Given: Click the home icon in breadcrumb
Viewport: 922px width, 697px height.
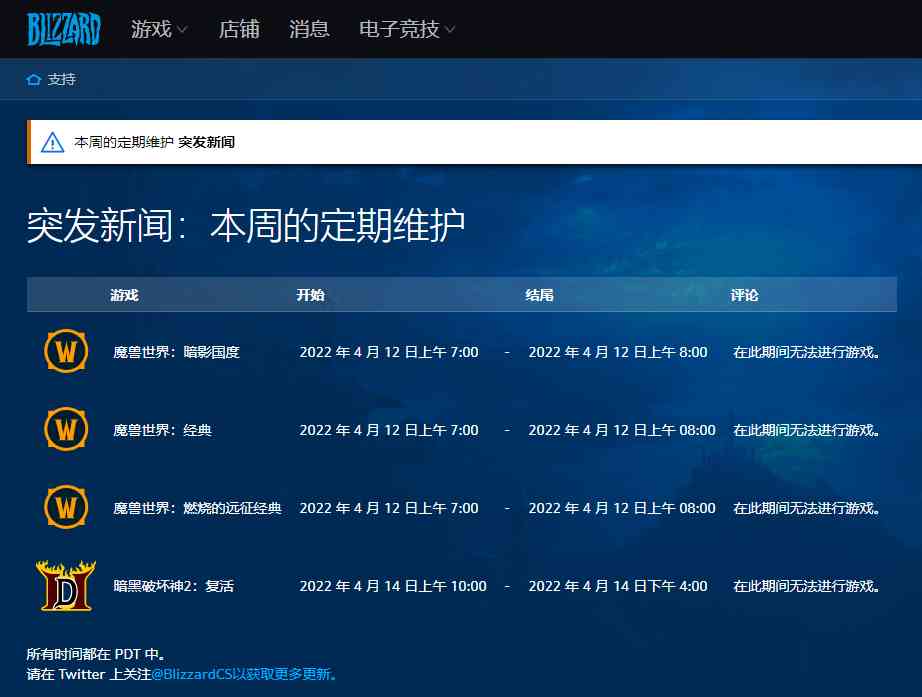Looking at the screenshot, I should click(34, 79).
